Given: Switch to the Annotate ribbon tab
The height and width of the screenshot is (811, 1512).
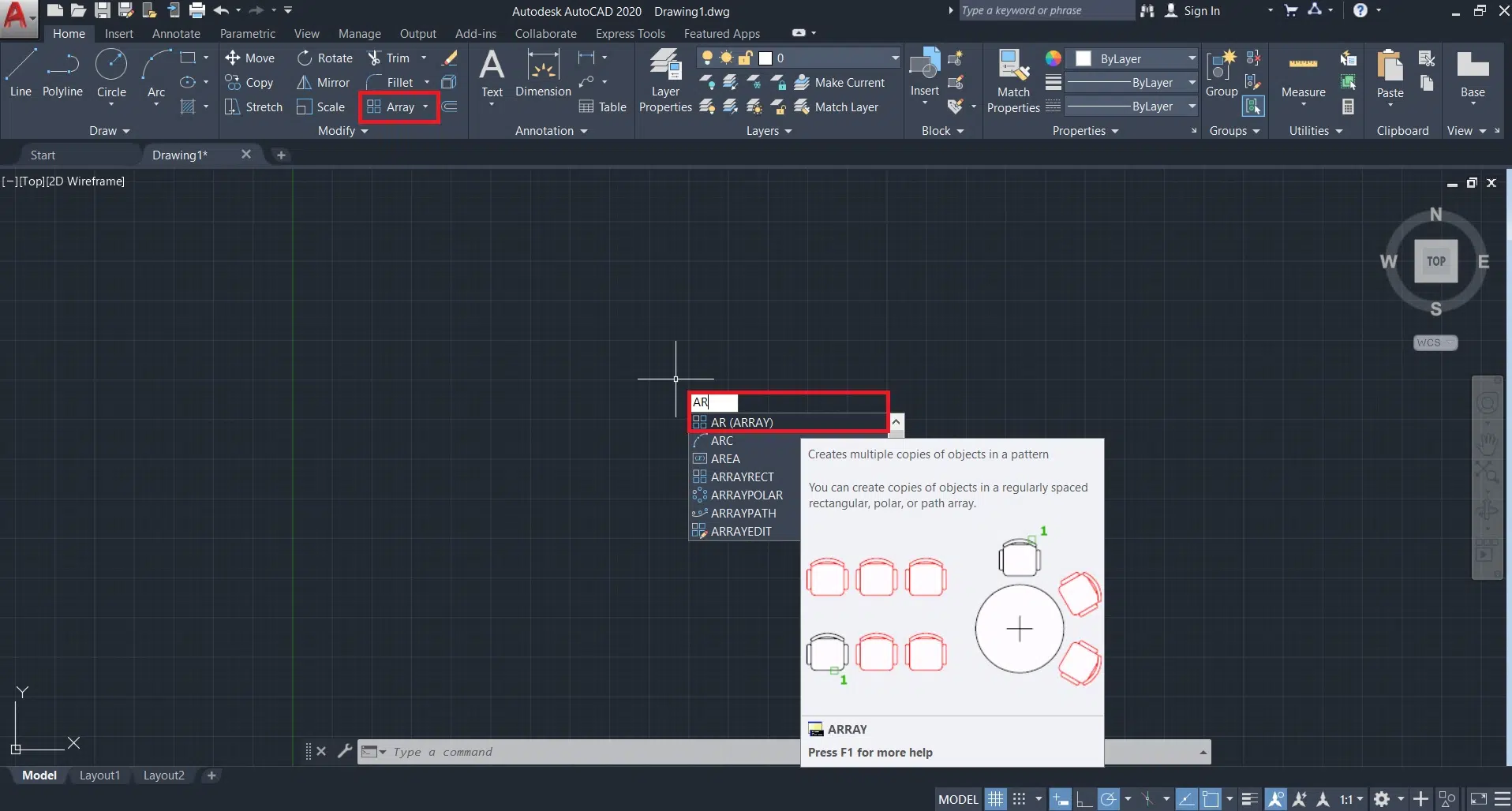Looking at the screenshot, I should point(176,34).
